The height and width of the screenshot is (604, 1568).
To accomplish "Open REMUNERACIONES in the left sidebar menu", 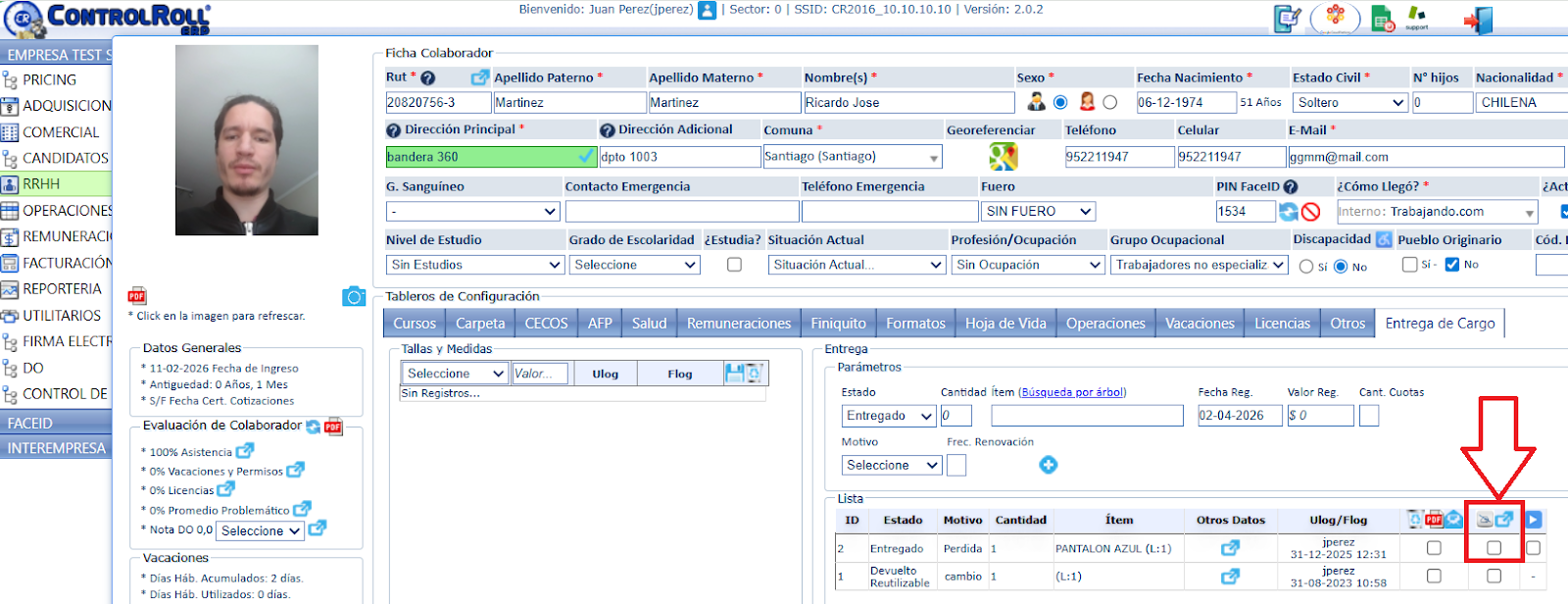I will [65, 236].
